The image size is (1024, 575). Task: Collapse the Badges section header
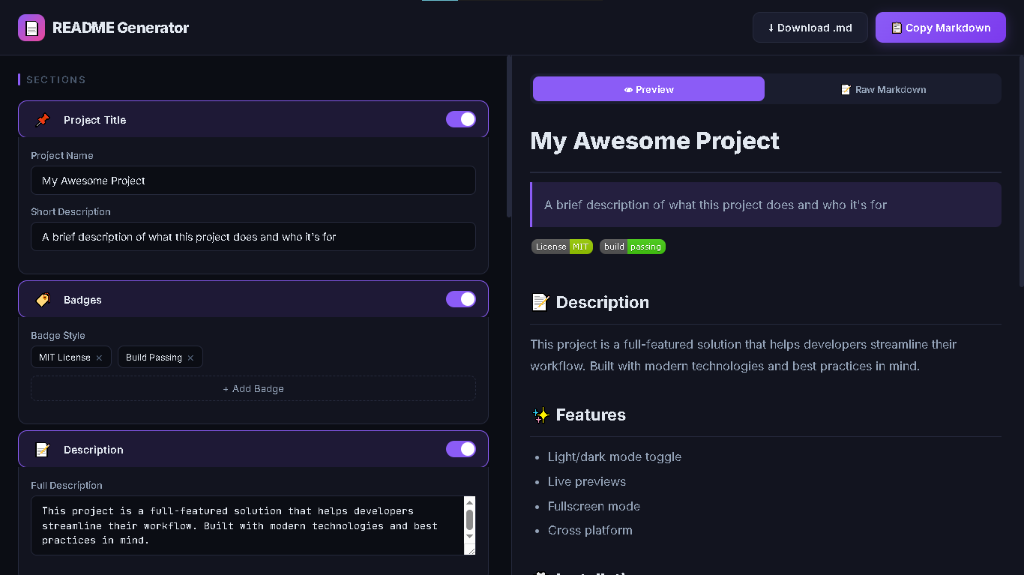253,299
